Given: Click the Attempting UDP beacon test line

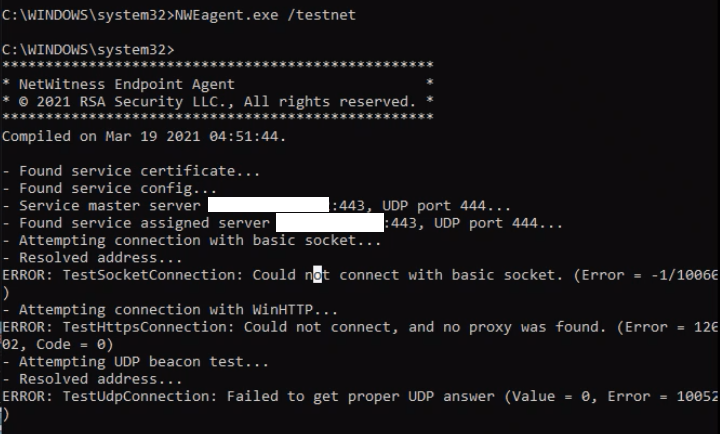Looking at the screenshot, I should coord(135,362).
